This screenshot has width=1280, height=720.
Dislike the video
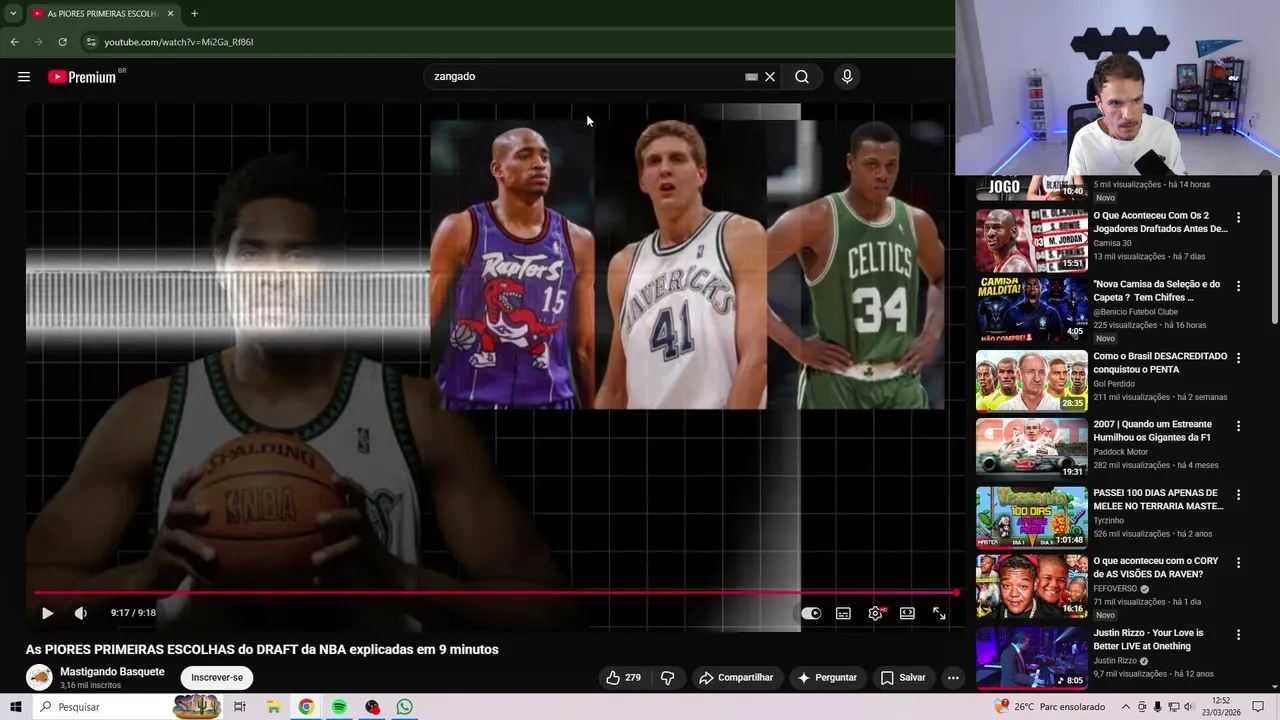click(x=667, y=677)
